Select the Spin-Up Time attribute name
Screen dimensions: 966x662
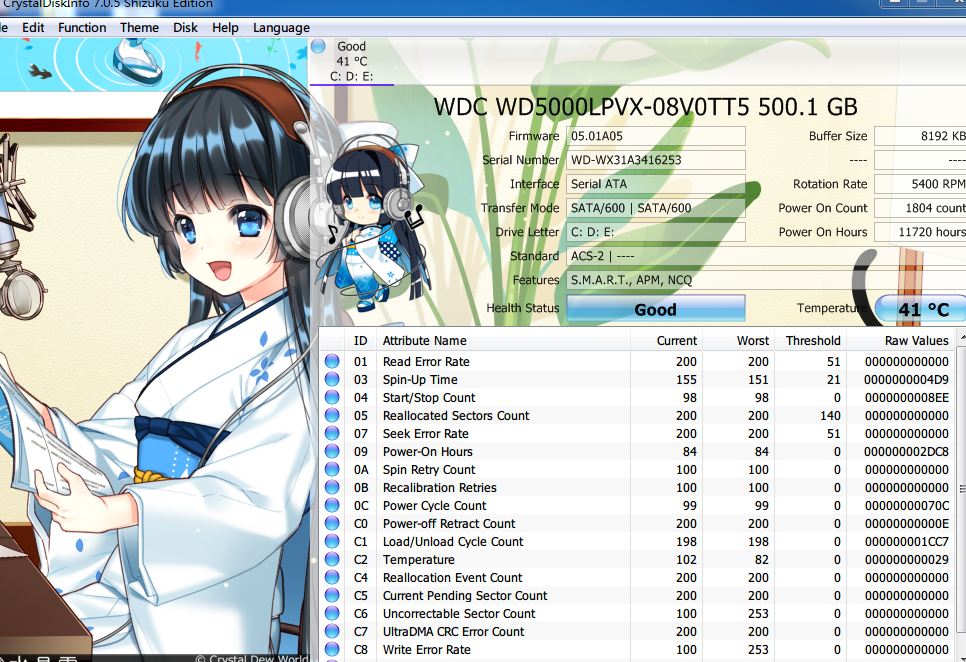click(x=420, y=379)
